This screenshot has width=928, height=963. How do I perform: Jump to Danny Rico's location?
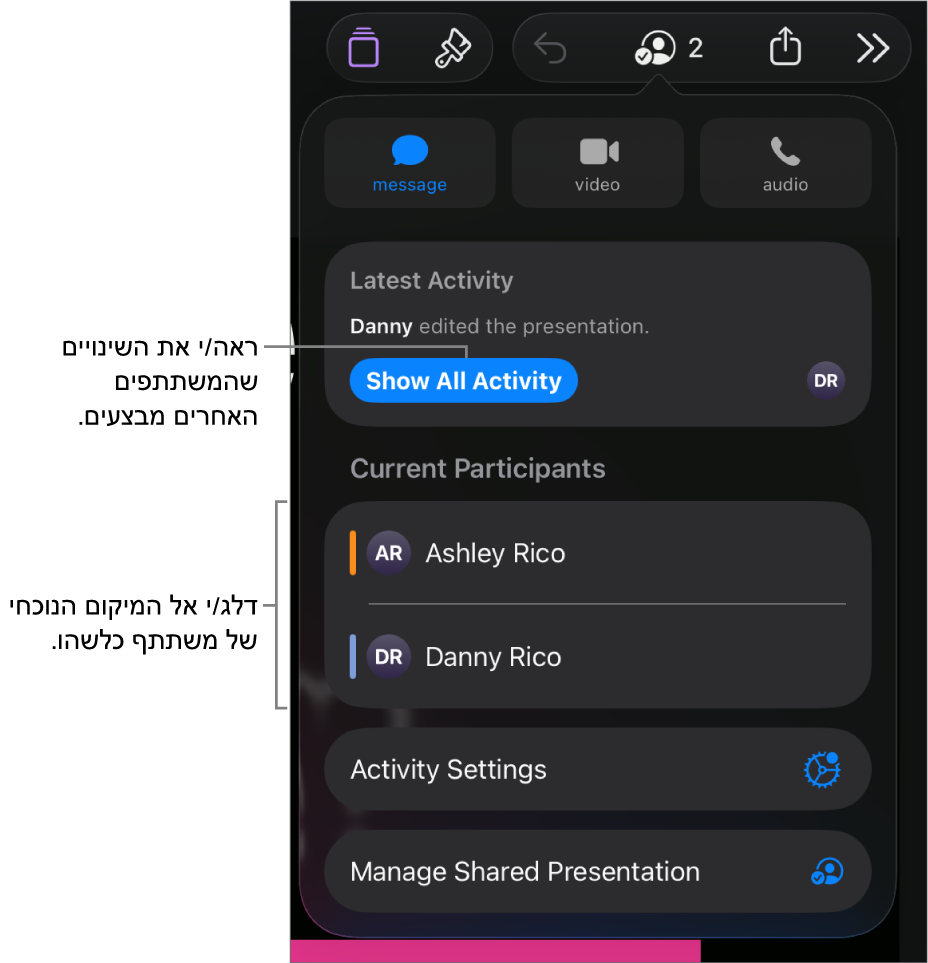point(598,657)
